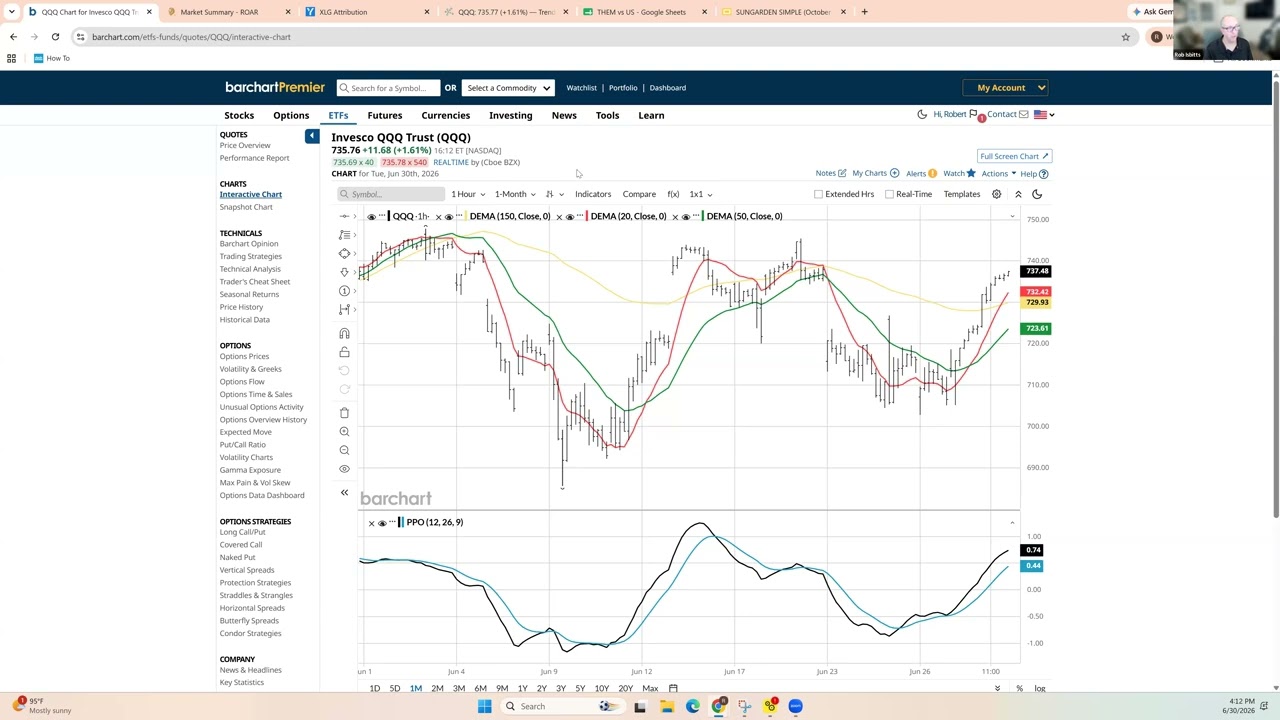Collapse the drawing tools sidebar
The image size is (1280, 720).
point(344,492)
